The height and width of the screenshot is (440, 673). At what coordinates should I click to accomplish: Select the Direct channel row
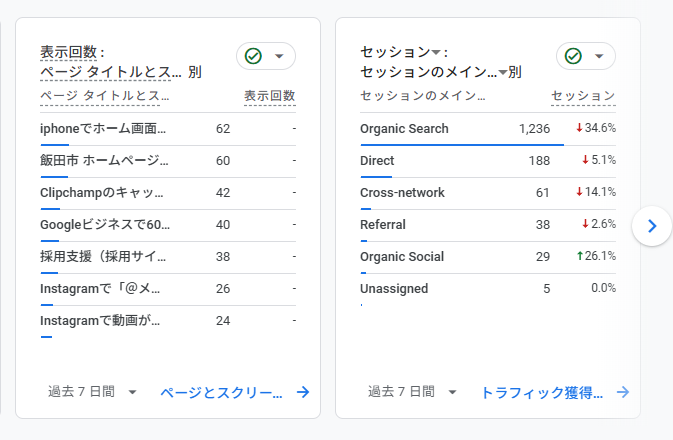point(377,161)
